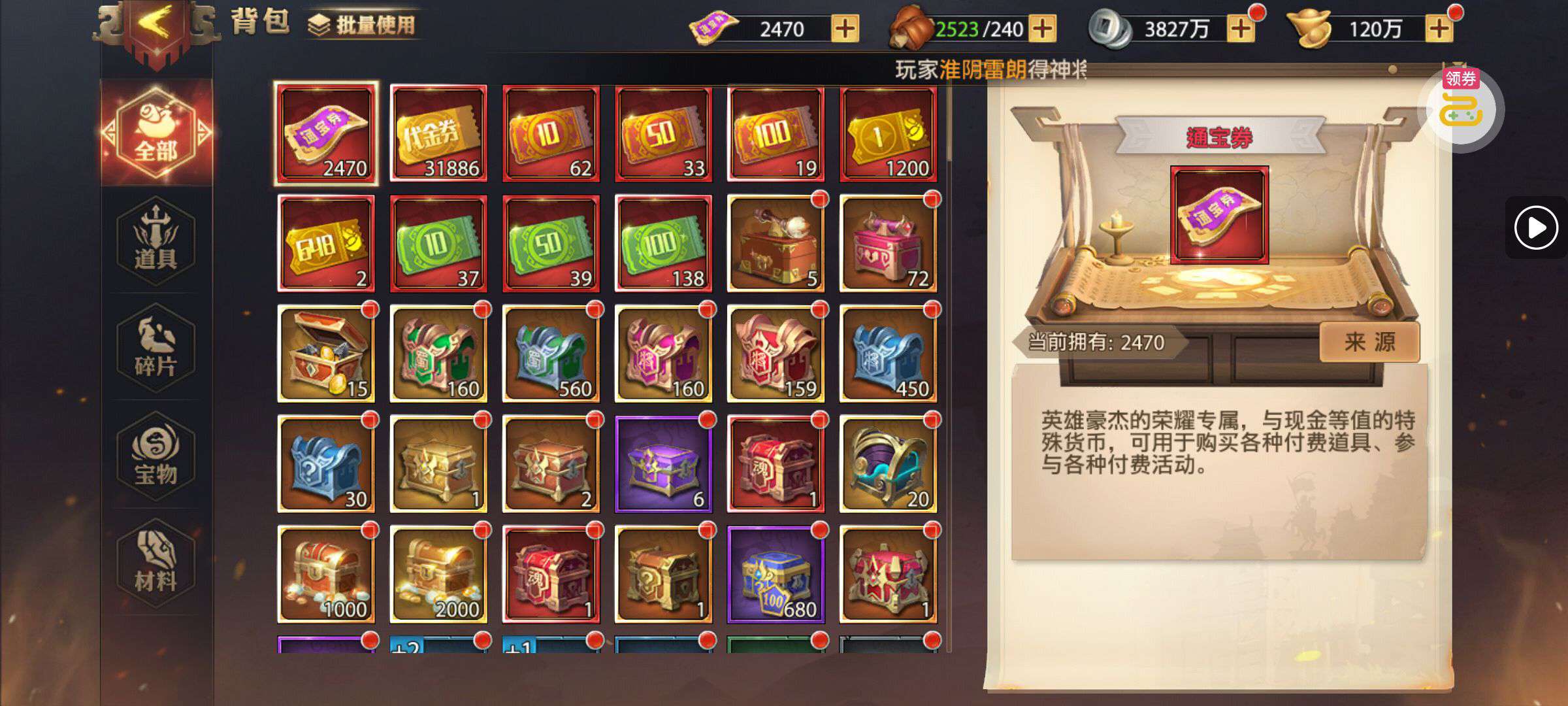
Task: Open the 碎片 fragments tab
Action: pos(156,348)
